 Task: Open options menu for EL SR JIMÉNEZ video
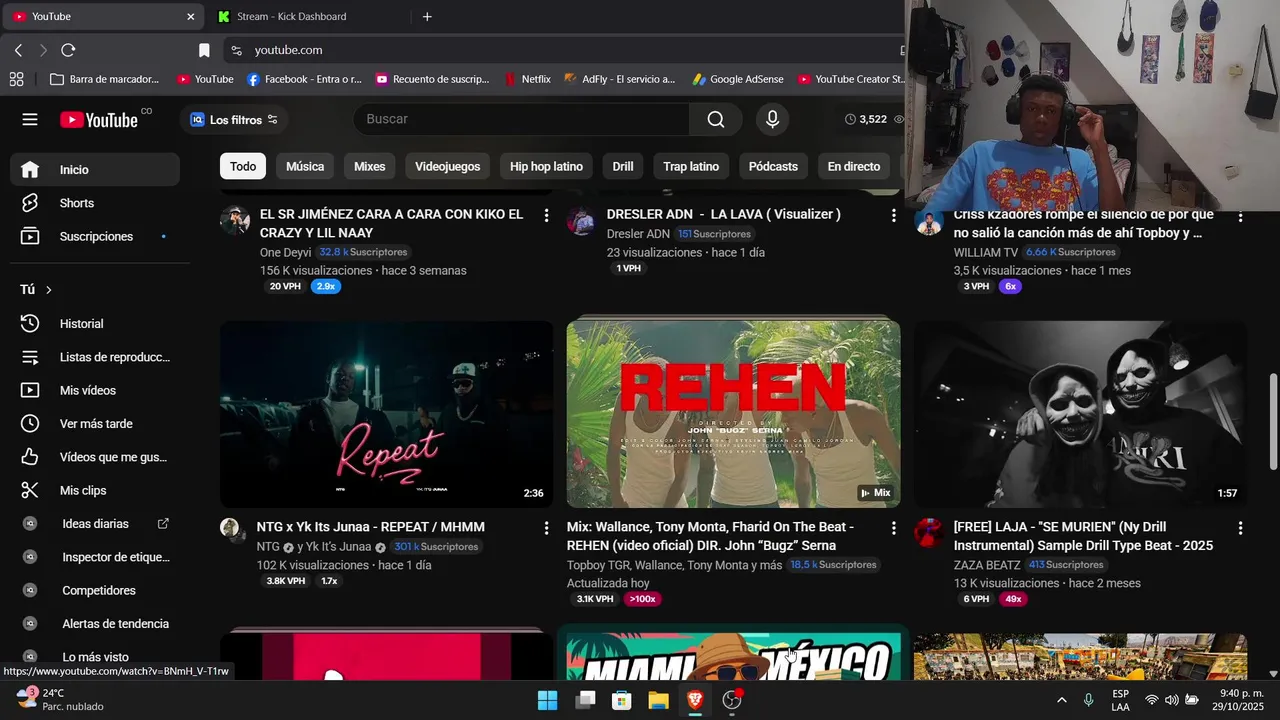point(546,215)
